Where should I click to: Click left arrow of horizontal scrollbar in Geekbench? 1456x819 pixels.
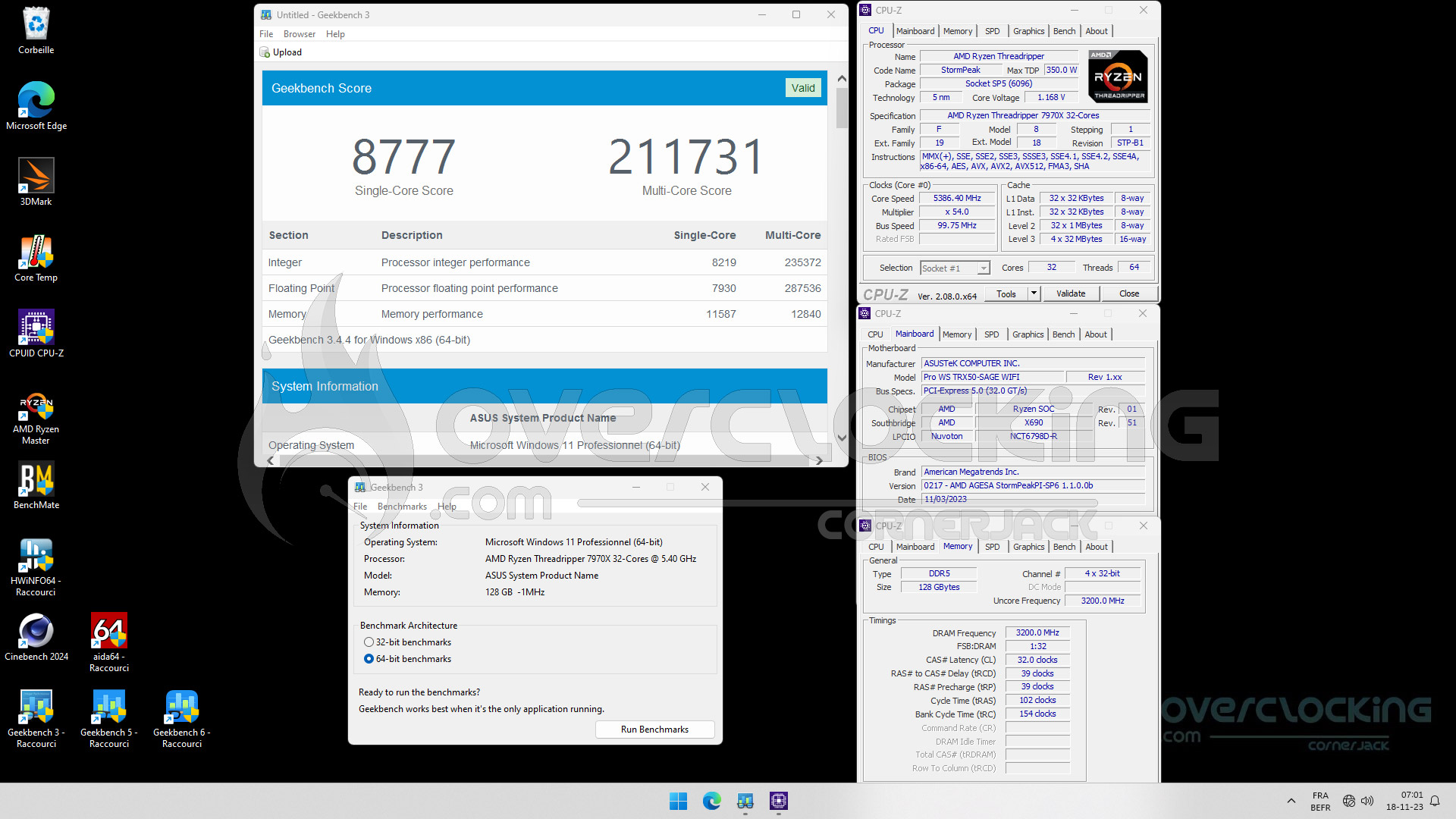pos(271,460)
